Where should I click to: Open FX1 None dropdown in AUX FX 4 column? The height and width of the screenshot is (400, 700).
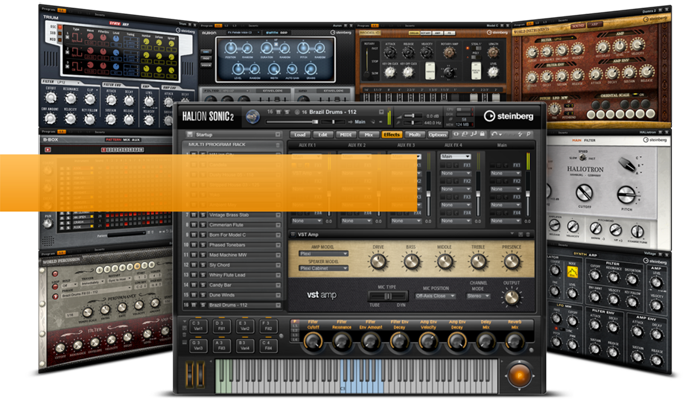click(x=455, y=173)
